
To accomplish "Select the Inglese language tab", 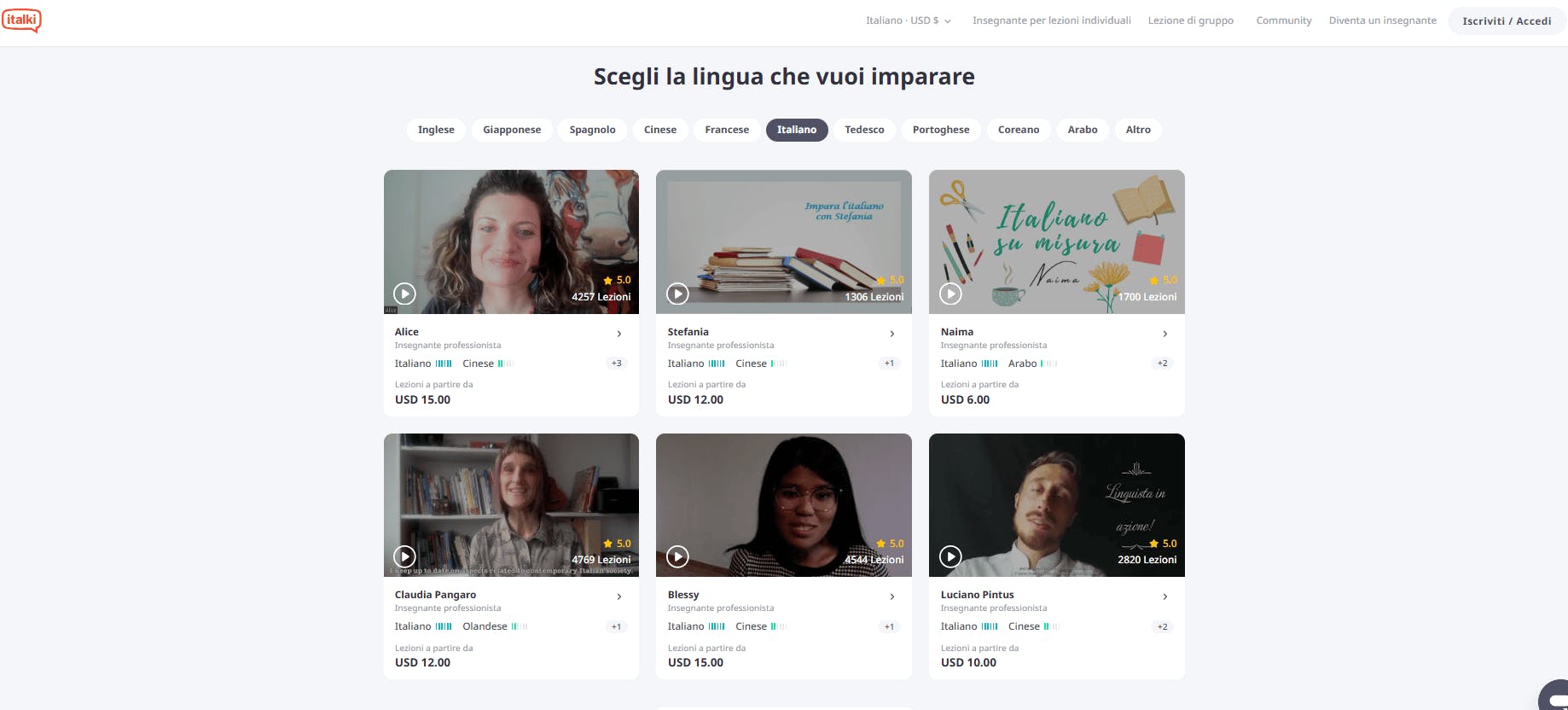I will click(x=436, y=130).
